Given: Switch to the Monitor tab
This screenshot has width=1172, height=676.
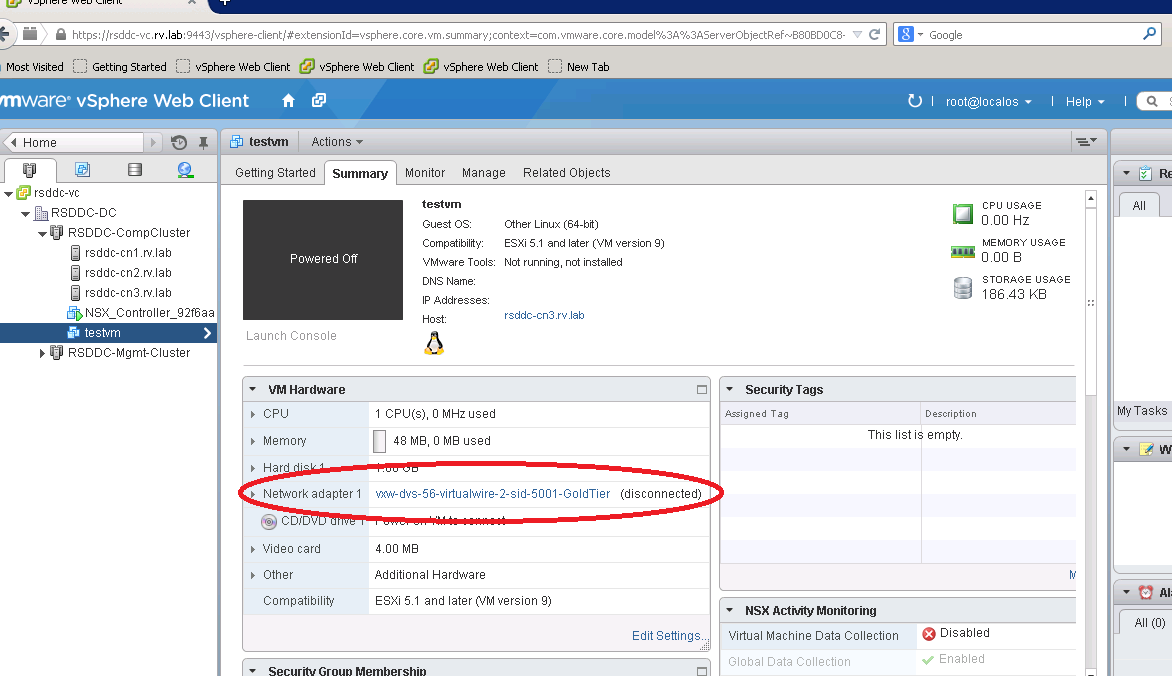Looking at the screenshot, I should point(425,173).
